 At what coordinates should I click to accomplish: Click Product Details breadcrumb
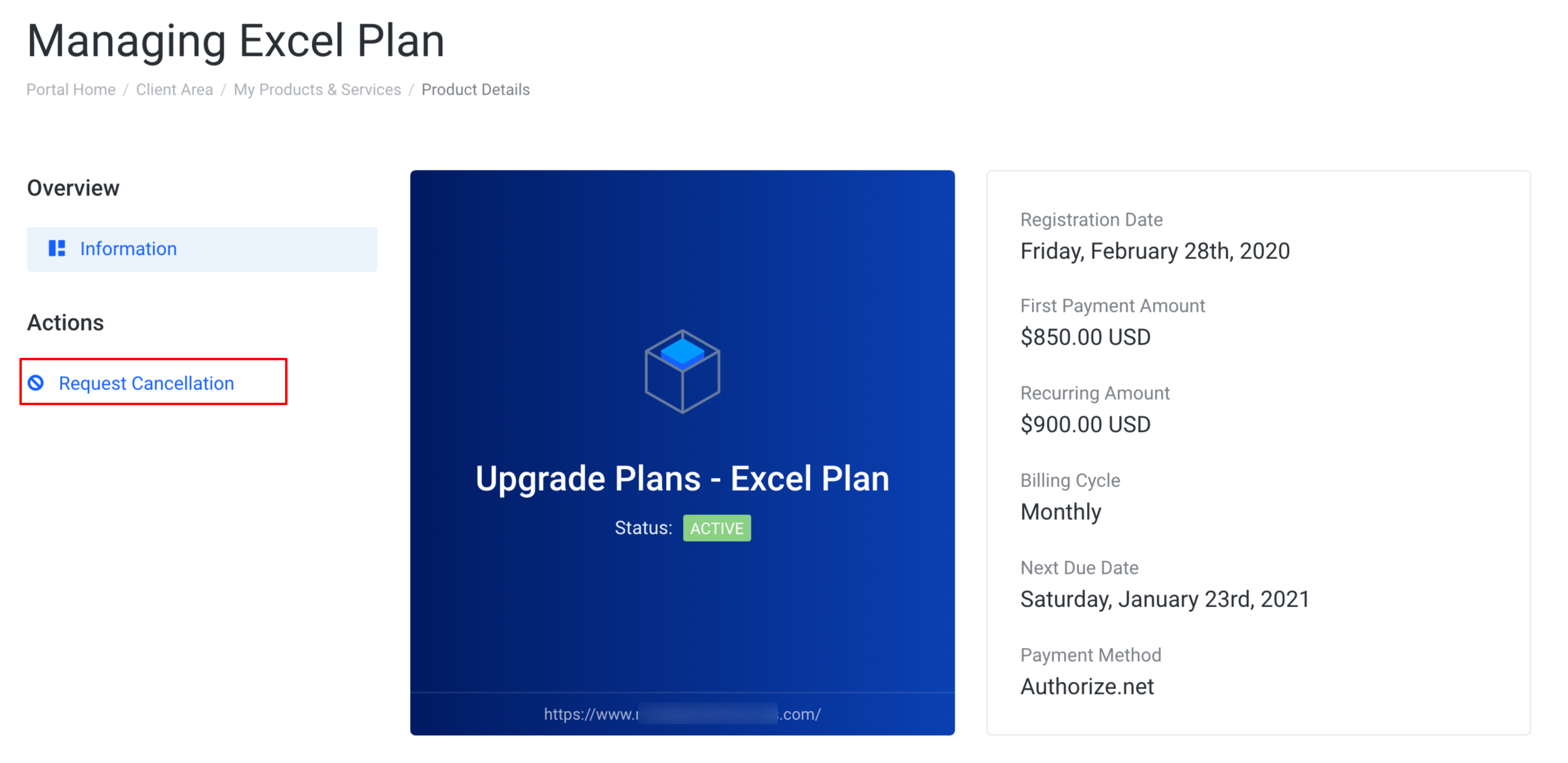click(476, 89)
